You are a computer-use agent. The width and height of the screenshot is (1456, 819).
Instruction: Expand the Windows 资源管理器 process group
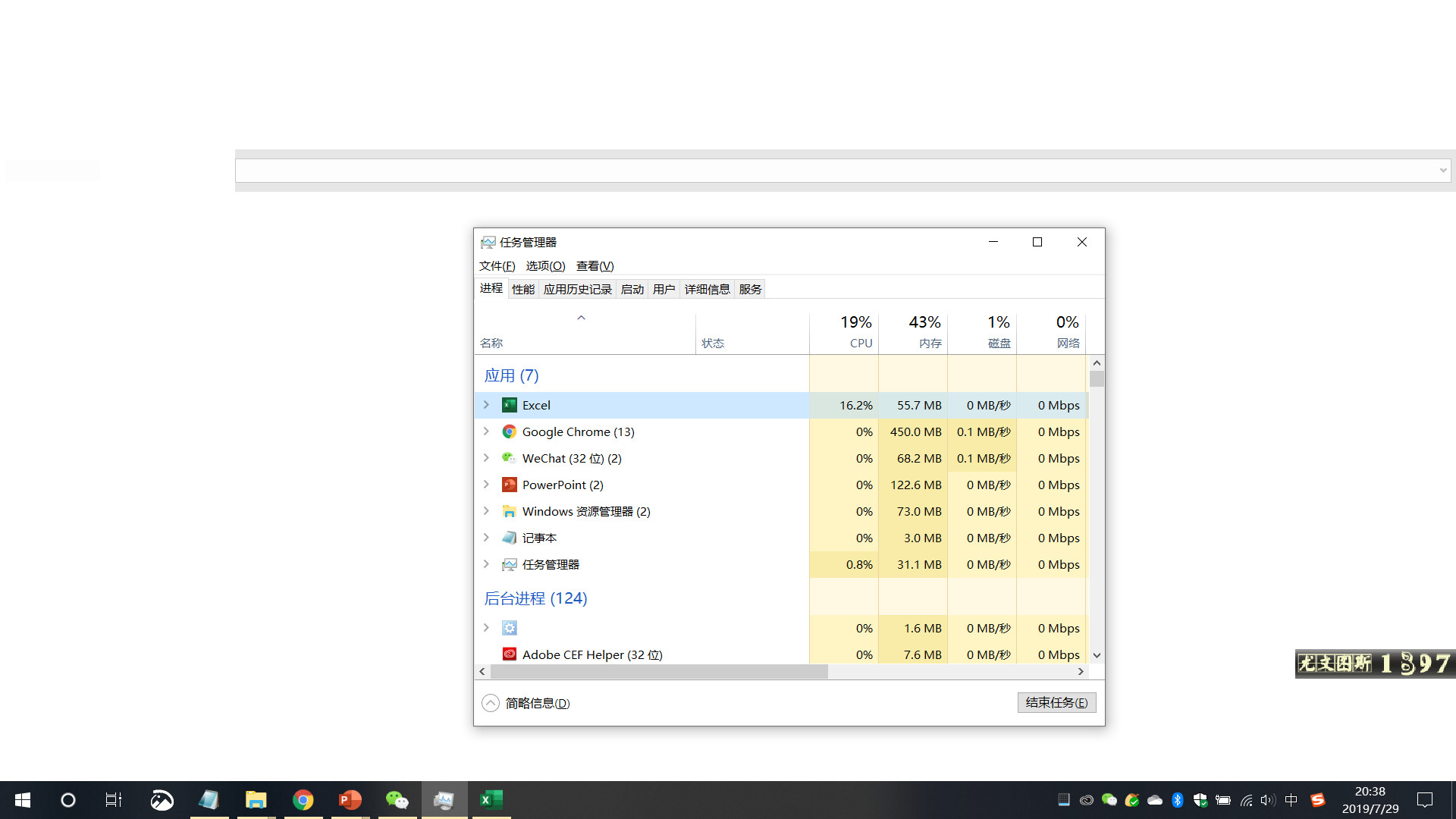486,511
